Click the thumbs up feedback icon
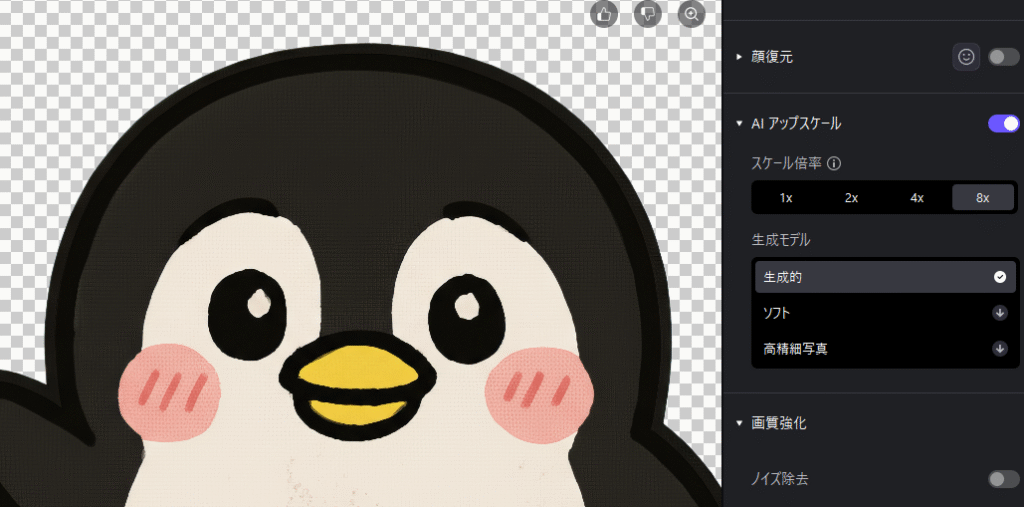The image size is (1024, 507). pos(604,14)
